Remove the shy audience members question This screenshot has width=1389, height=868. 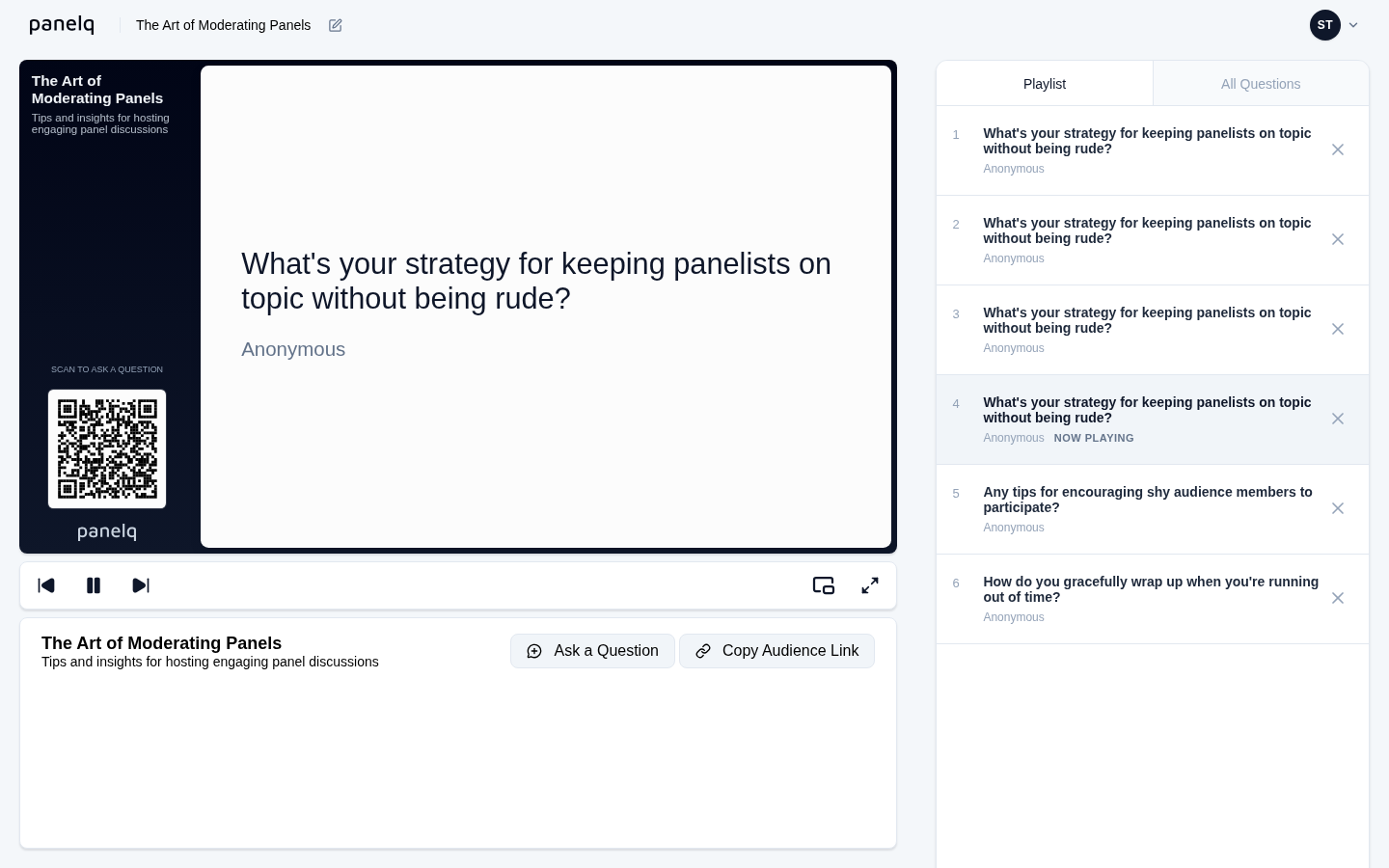[x=1338, y=508]
